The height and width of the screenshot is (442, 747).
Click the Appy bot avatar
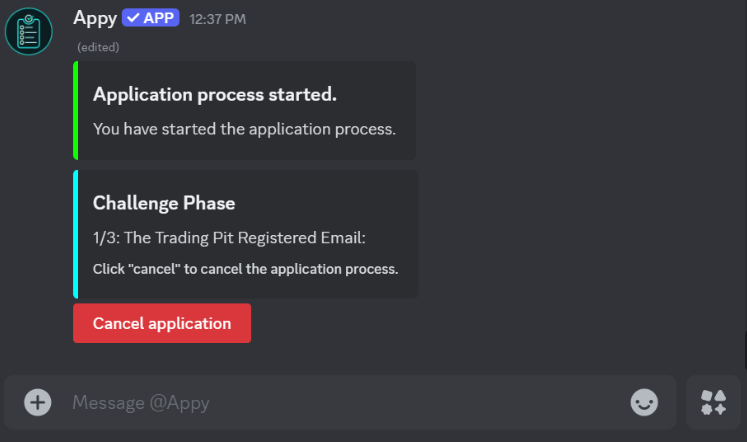click(x=28, y=31)
